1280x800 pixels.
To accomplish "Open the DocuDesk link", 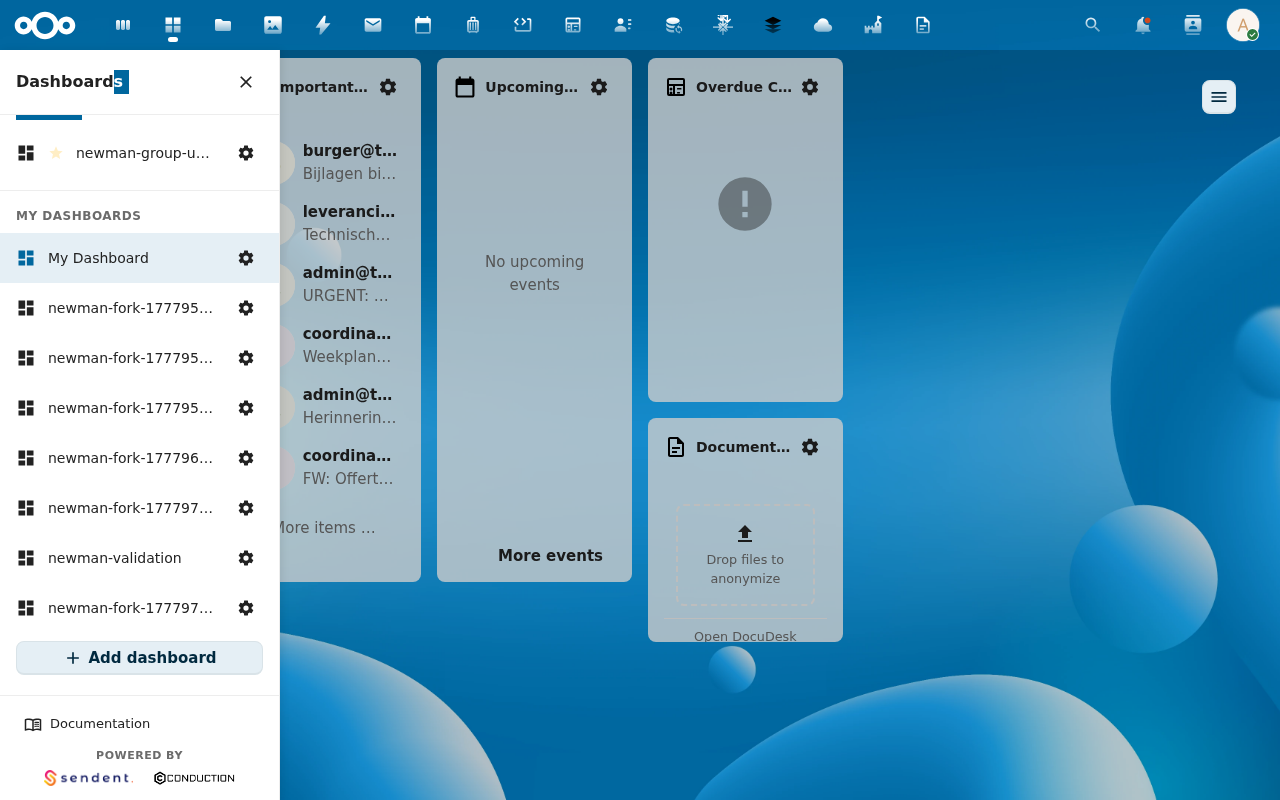I will click(745, 636).
